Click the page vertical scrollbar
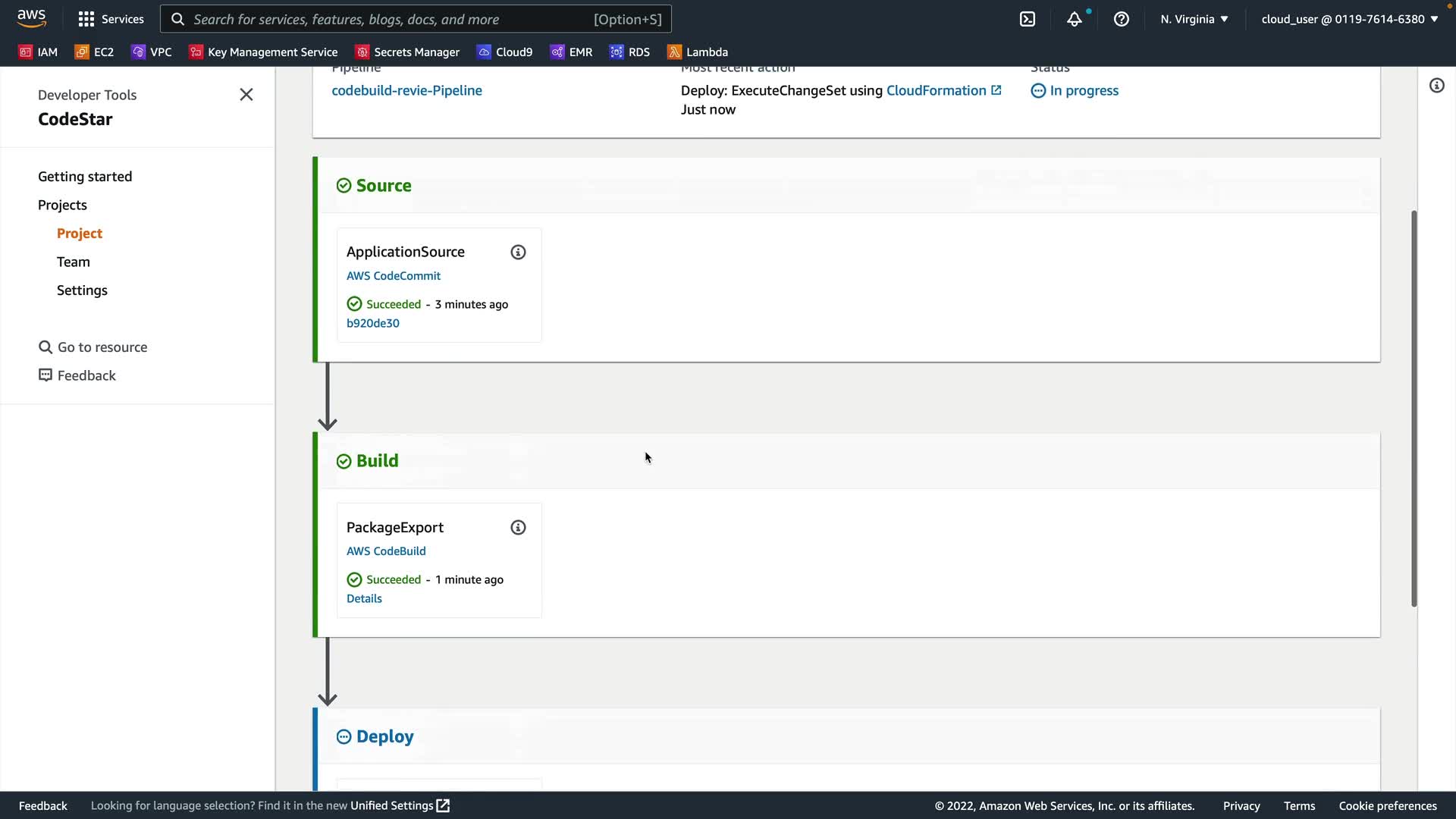Image resolution: width=1456 pixels, height=819 pixels. [1414, 408]
